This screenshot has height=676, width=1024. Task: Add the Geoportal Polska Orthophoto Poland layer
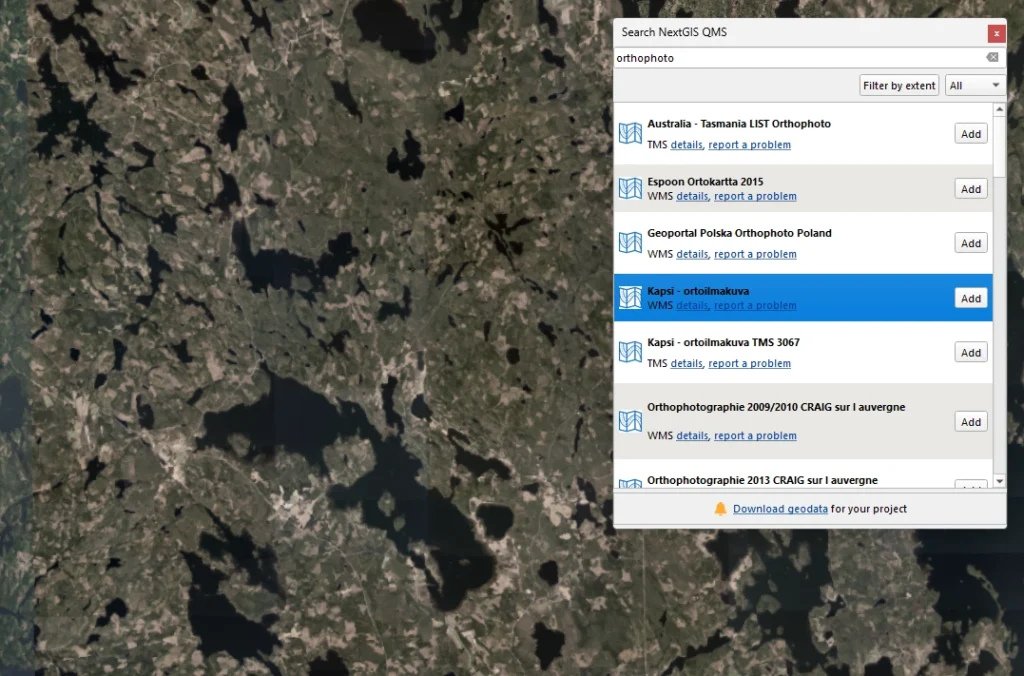(970, 243)
